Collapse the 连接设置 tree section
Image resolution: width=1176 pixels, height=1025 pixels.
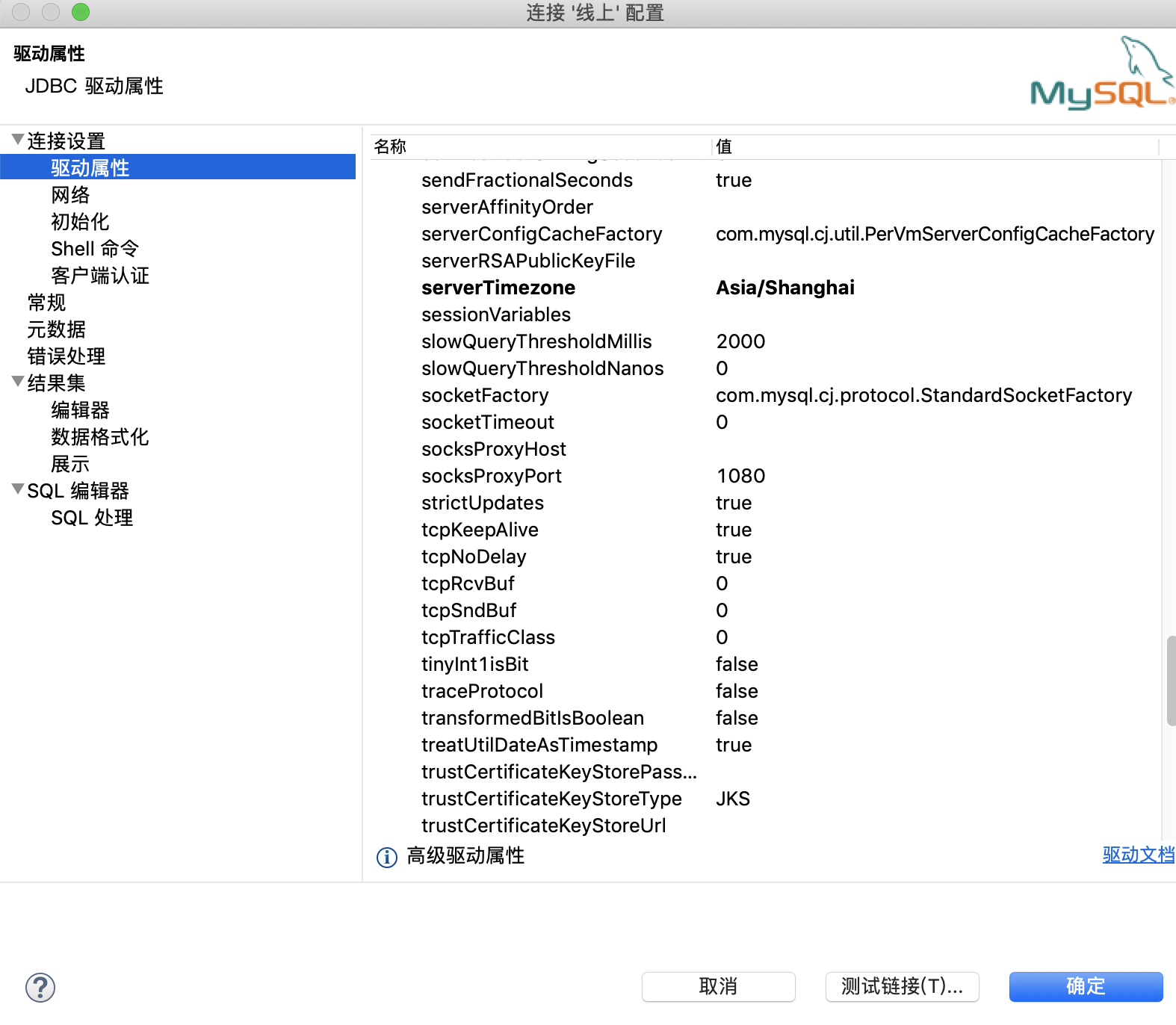[x=18, y=140]
